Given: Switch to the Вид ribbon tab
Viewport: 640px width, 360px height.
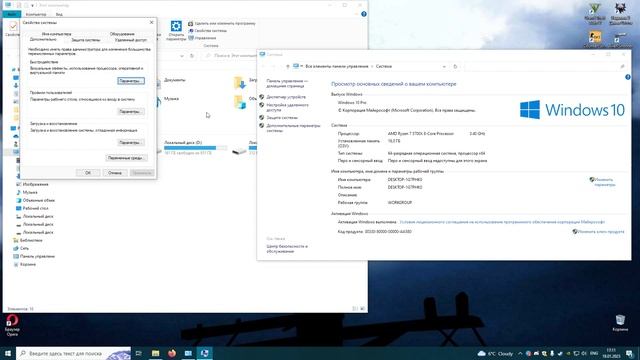Looking at the screenshot, I should pyautogui.click(x=59, y=14).
